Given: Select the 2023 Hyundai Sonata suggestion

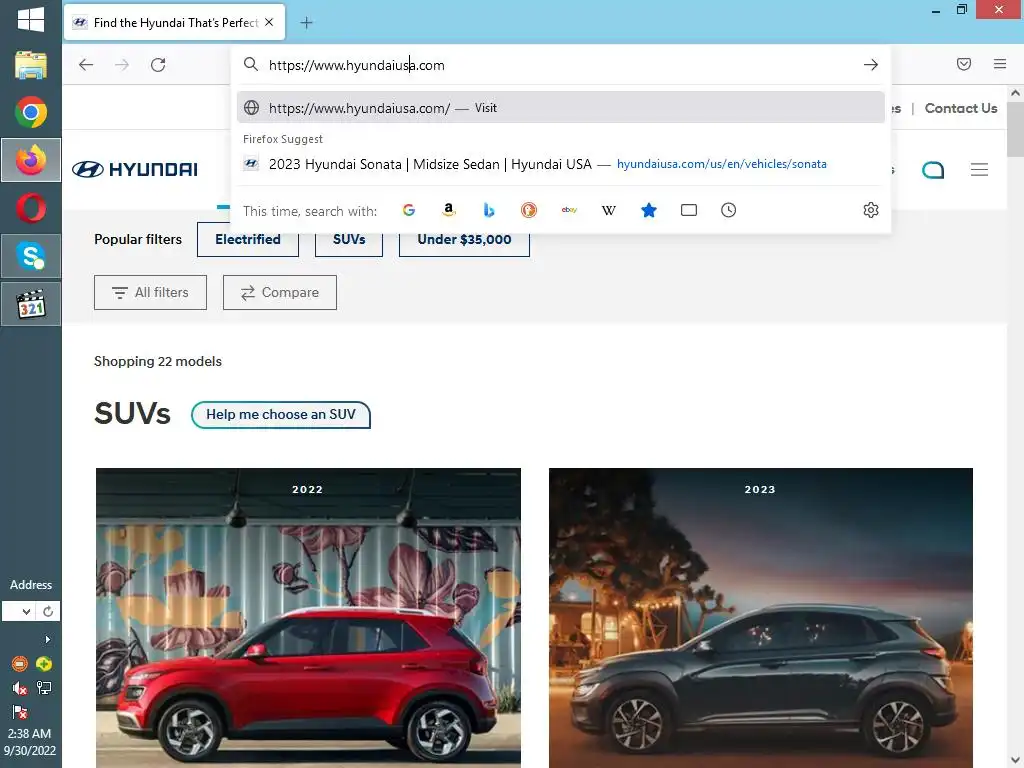Looking at the screenshot, I should tap(560, 164).
